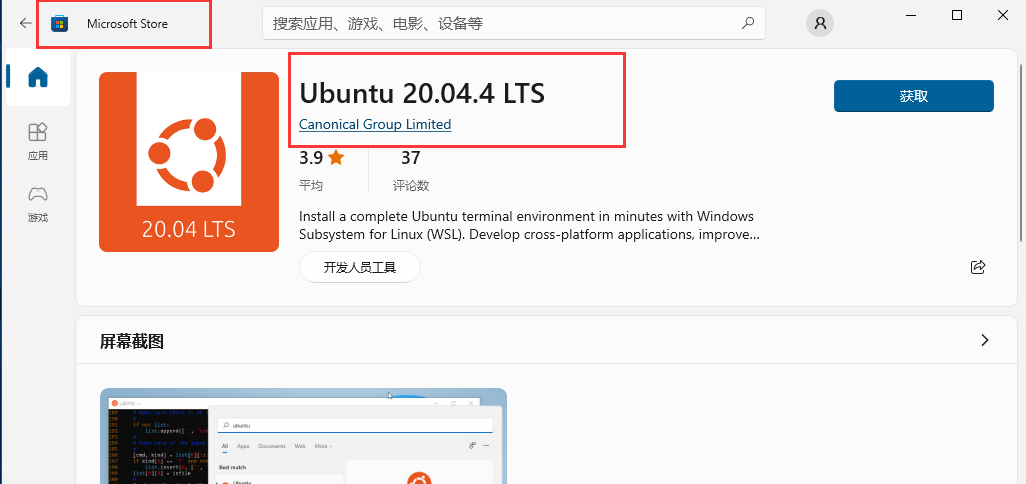
Task: Click the 3.9 average rating value
Action: point(311,158)
